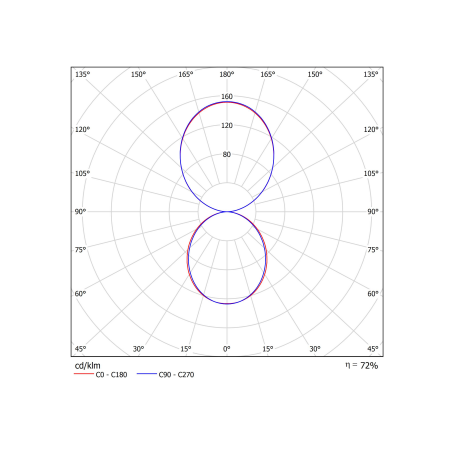This screenshot has width=452, height=452.
Task: Click the 0° angle label at bottom
Action: [x=227, y=349]
